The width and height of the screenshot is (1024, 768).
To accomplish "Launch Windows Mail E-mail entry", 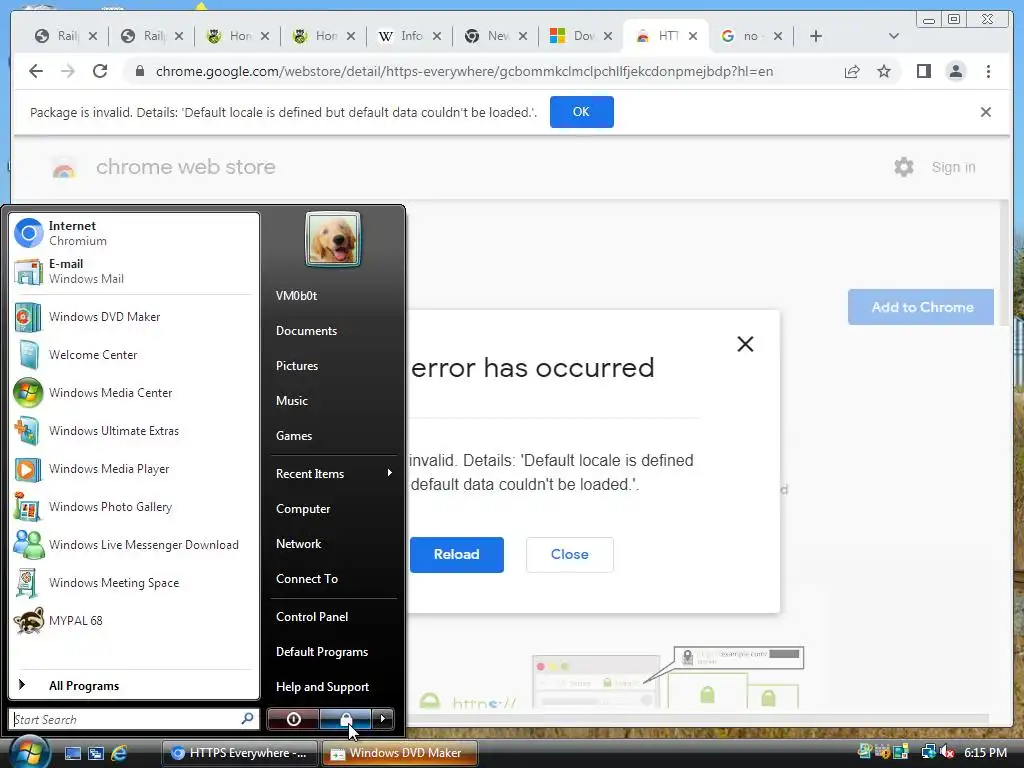I will [x=134, y=271].
